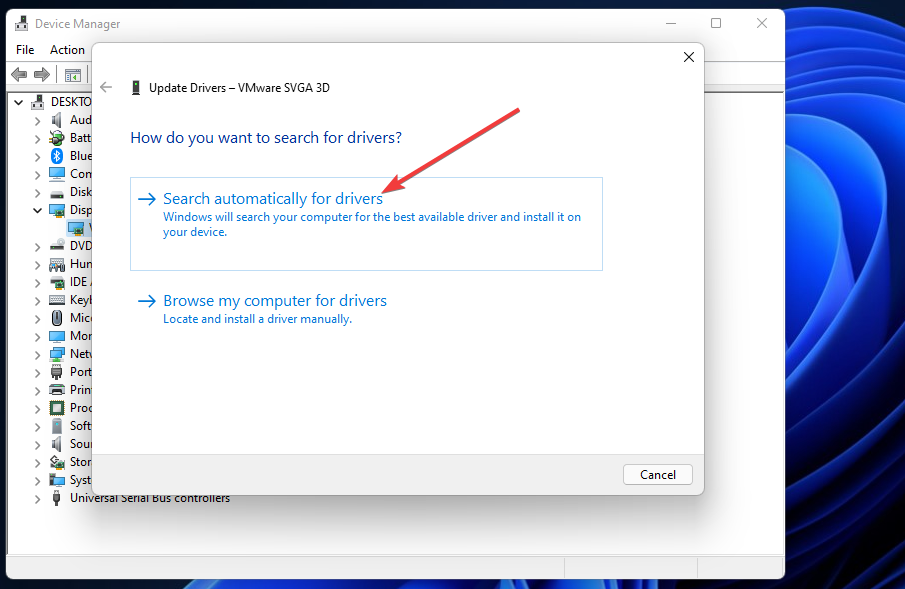
Task: Click the Human Interface Devices icon
Action: pyautogui.click(x=57, y=264)
